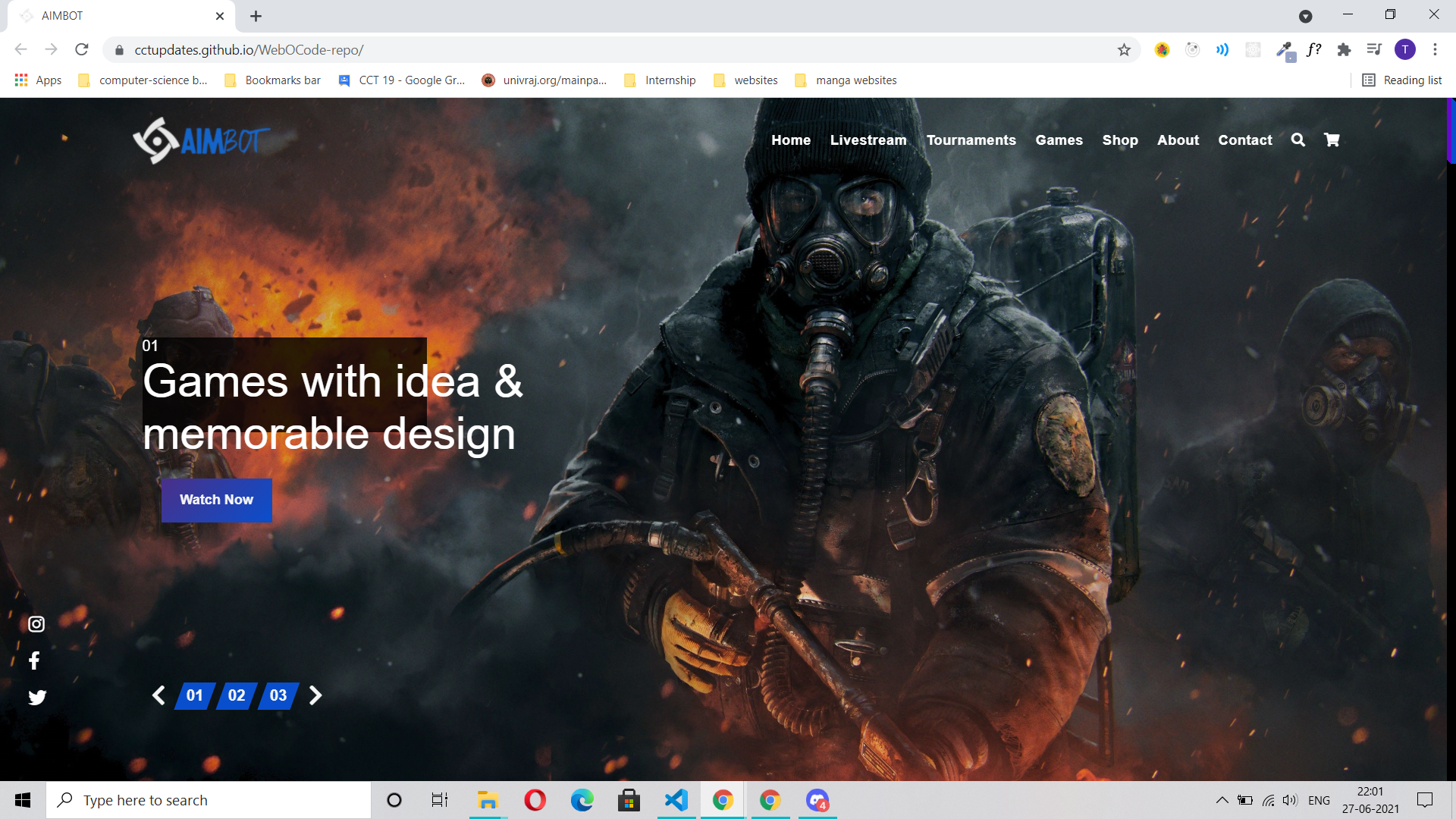Open the Tournaments nav item

(971, 140)
